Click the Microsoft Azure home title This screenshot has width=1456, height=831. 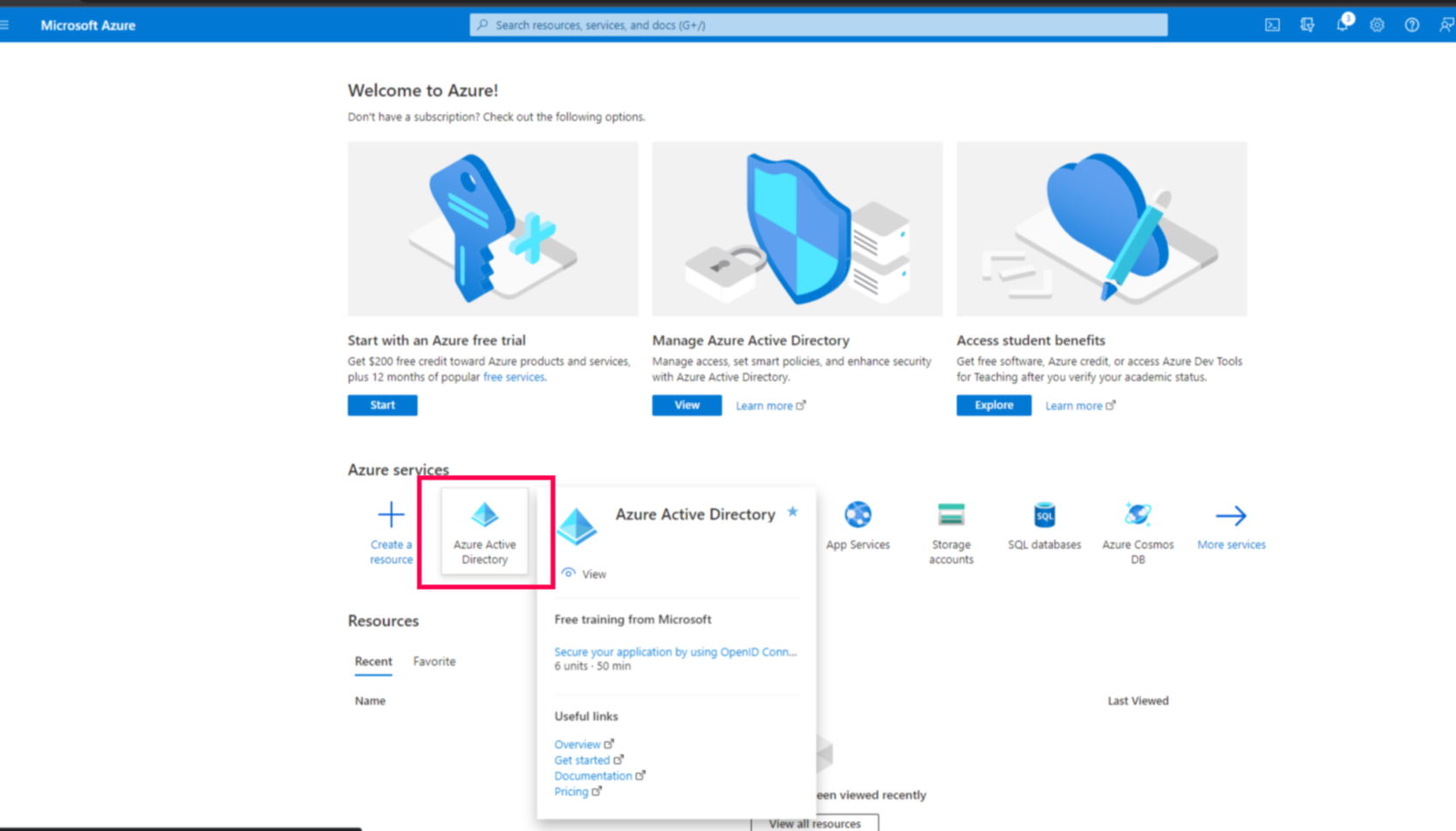point(88,25)
